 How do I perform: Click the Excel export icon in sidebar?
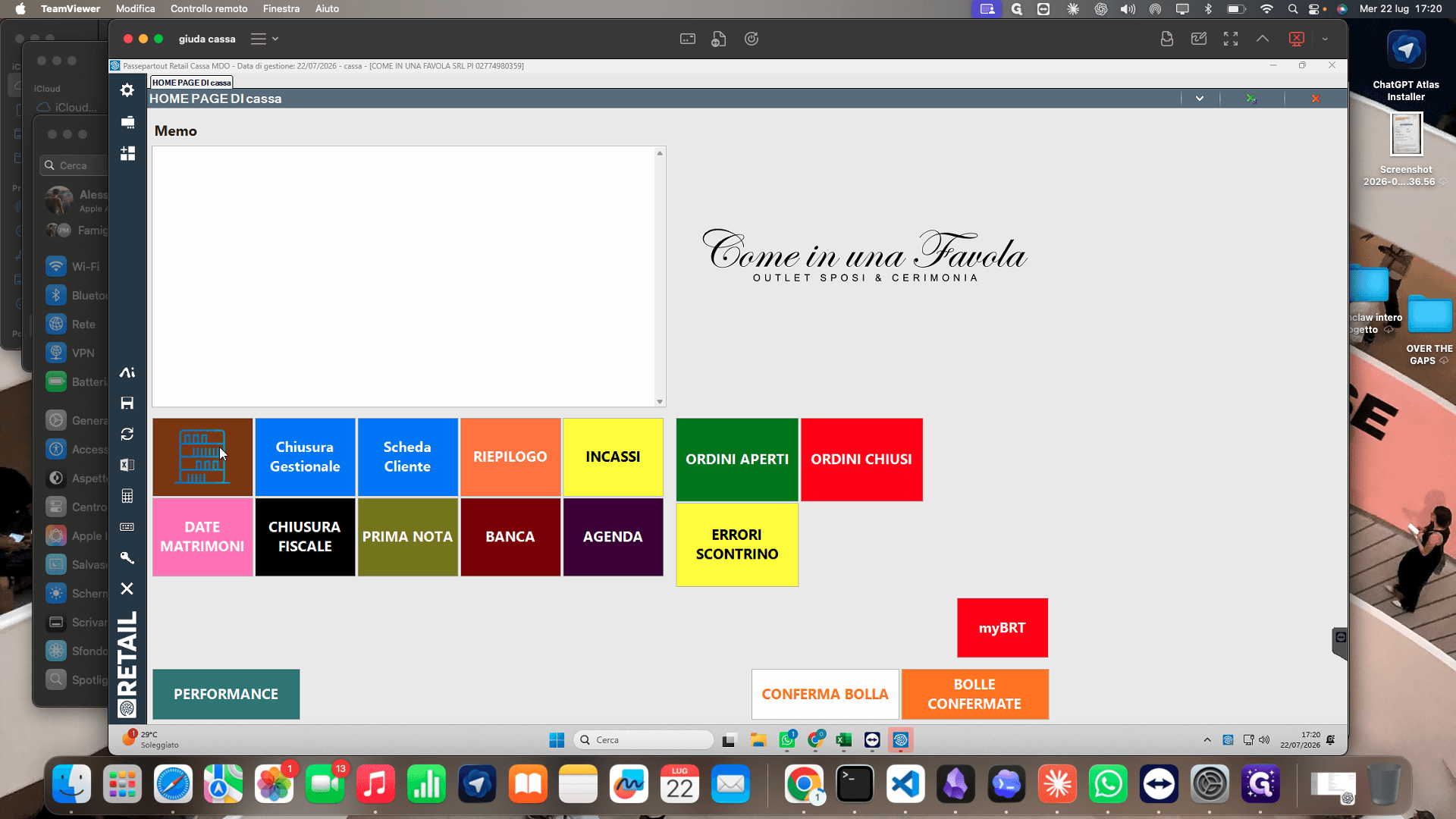click(127, 465)
